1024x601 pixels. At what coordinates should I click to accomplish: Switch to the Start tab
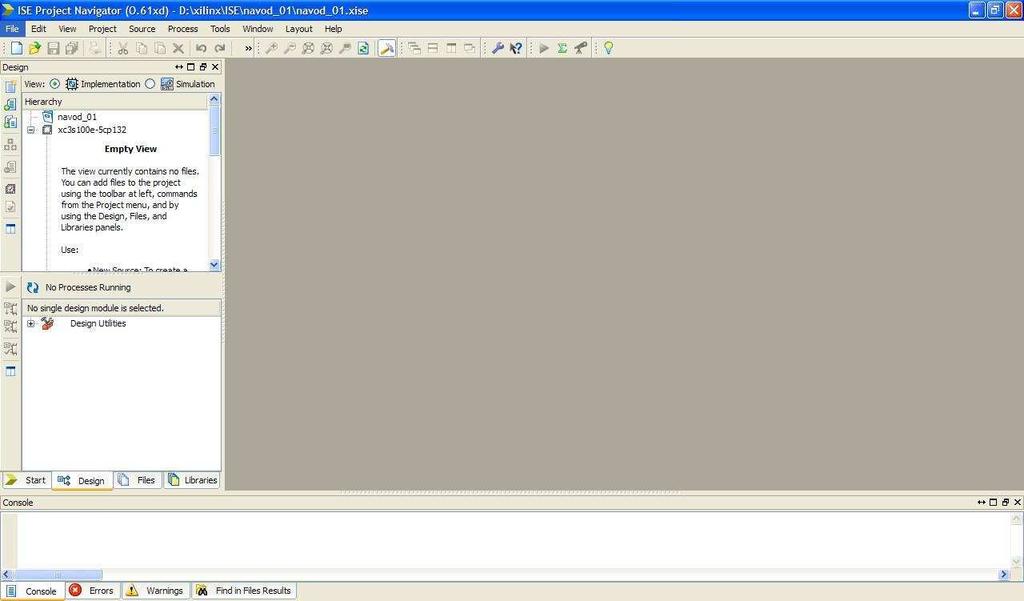(26, 480)
